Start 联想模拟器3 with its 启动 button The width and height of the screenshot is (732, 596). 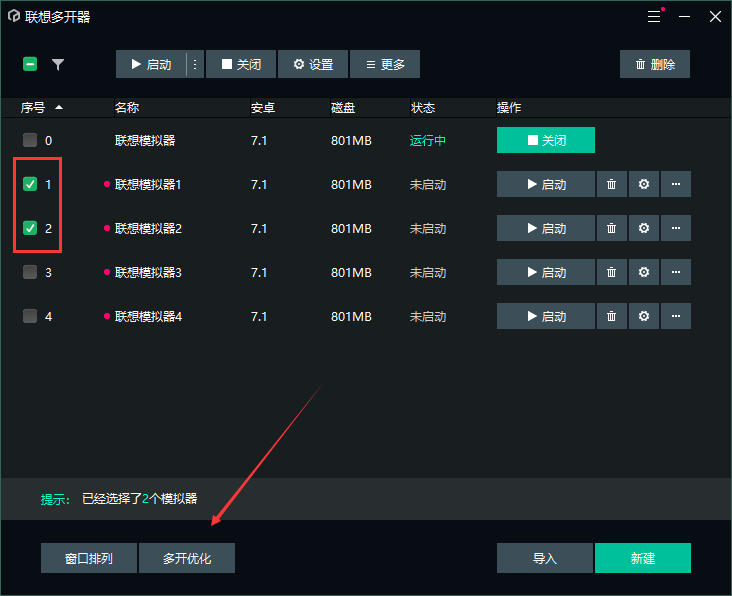[x=546, y=272]
